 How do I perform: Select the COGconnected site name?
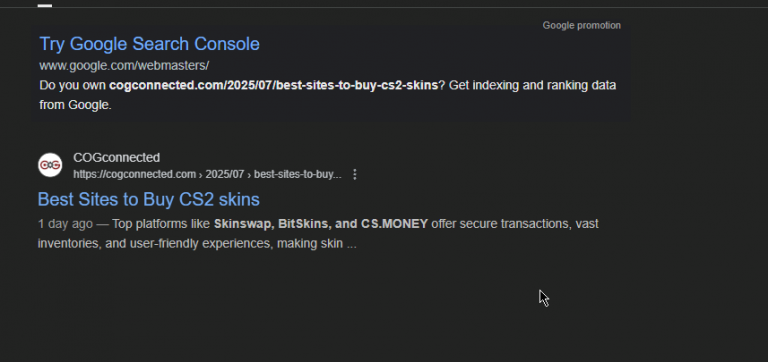click(117, 157)
